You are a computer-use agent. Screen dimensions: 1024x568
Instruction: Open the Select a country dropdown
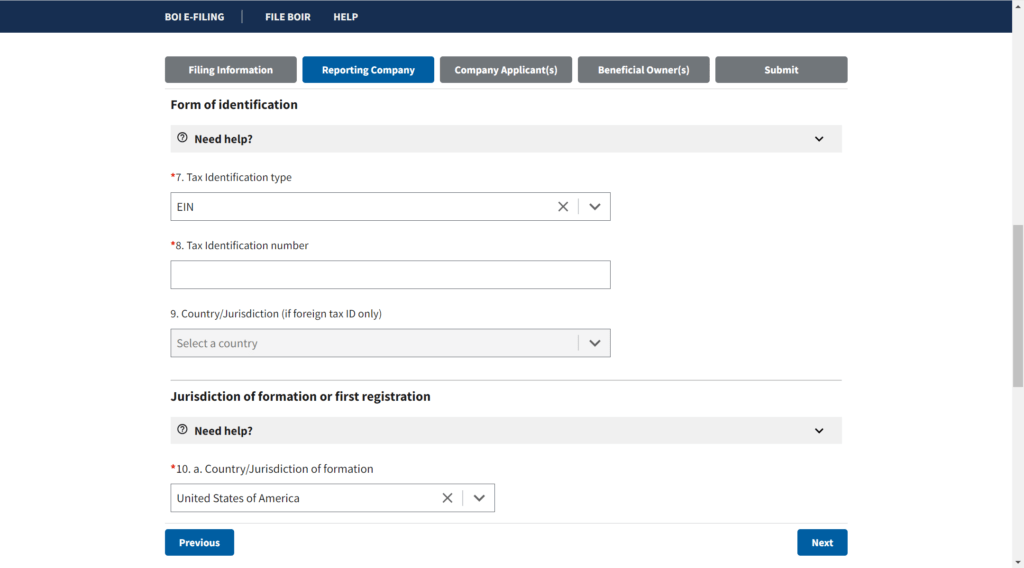(391, 343)
